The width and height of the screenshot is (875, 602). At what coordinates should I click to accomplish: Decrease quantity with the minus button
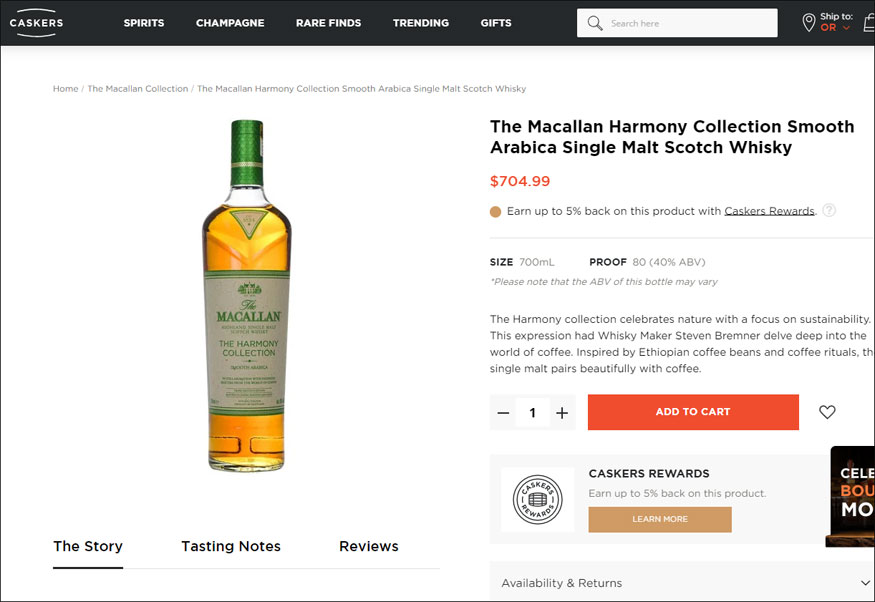tap(504, 412)
